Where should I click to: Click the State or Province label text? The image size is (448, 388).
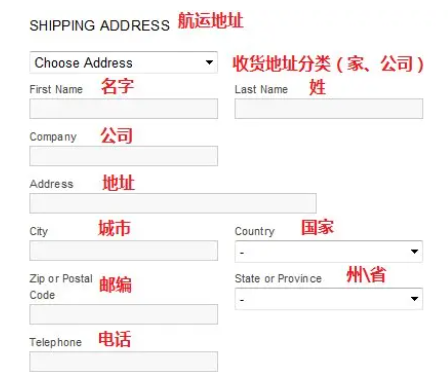(x=278, y=279)
